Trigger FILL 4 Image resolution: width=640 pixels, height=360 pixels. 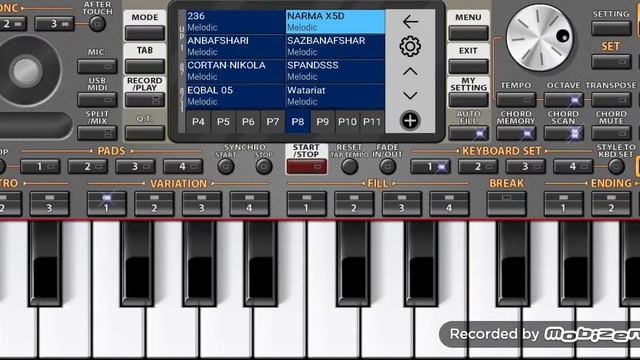coord(449,204)
